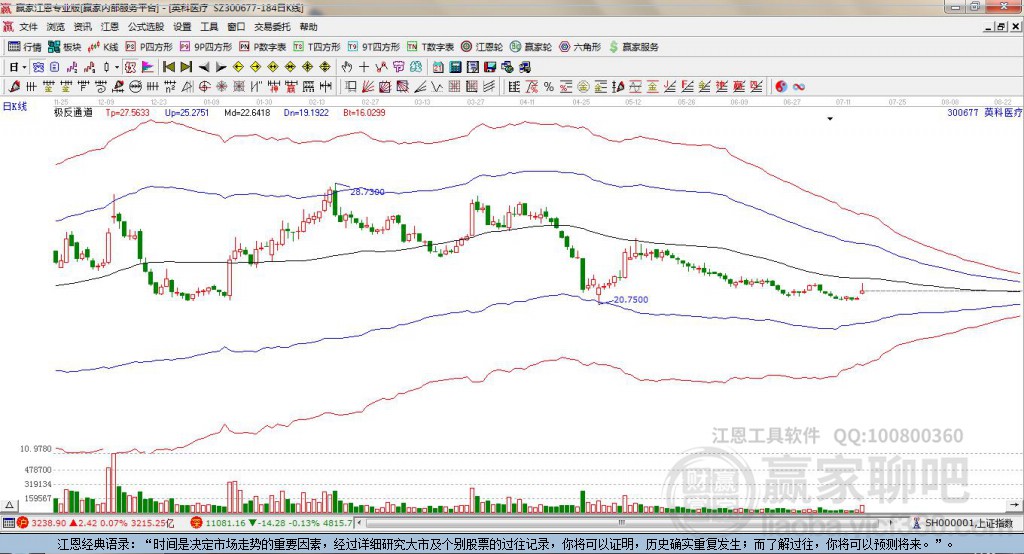
Task: Click horizontal scrollbar left arrow
Action: click(359, 523)
